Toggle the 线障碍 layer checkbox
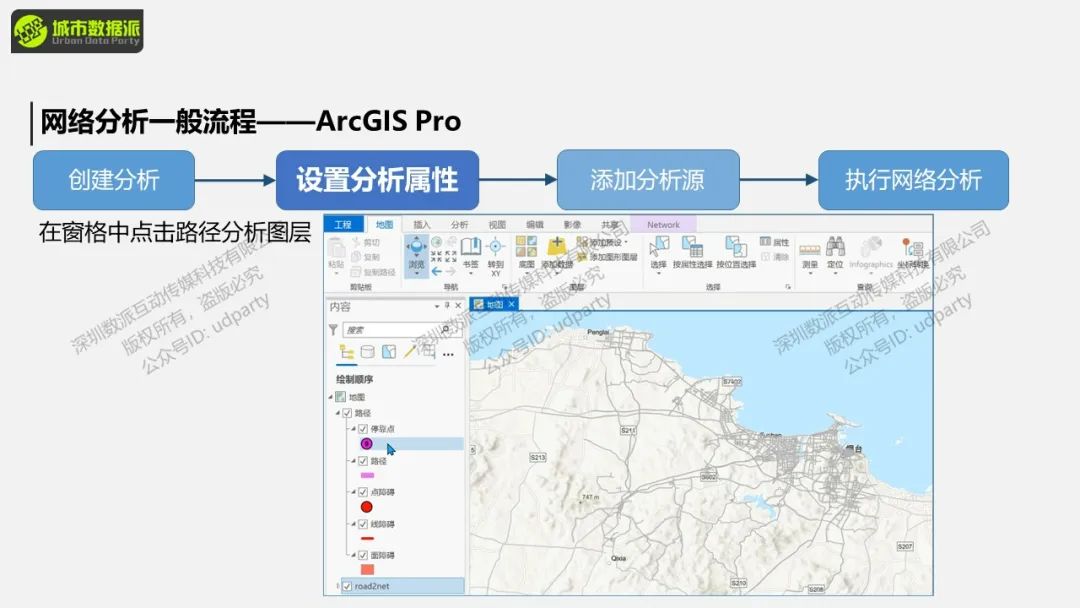The image size is (1080, 608). tap(363, 524)
